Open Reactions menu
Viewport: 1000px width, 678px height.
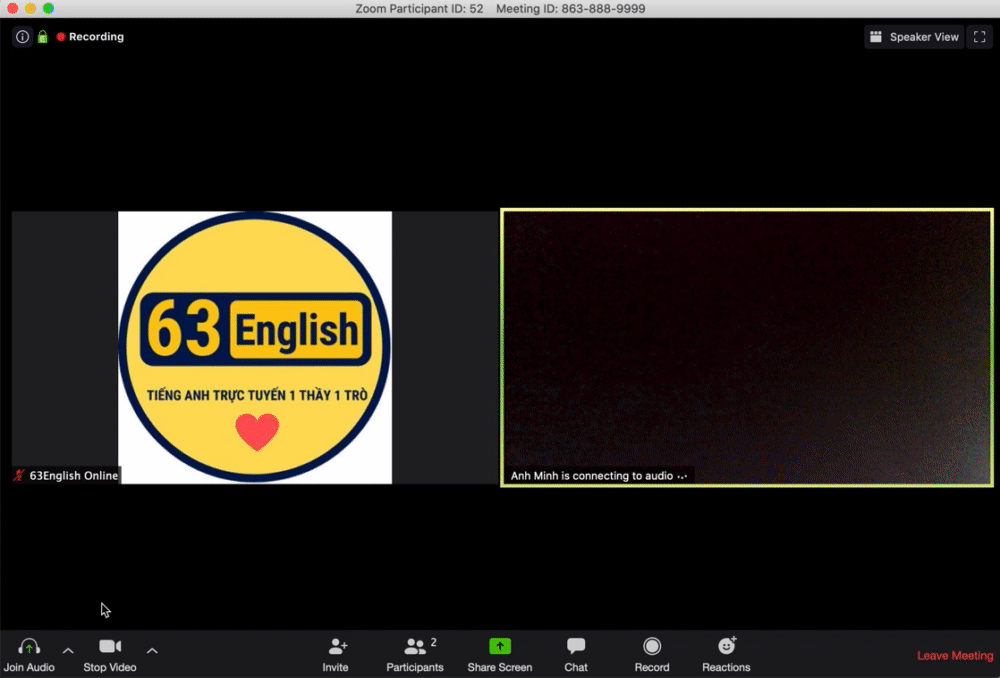[x=726, y=654]
